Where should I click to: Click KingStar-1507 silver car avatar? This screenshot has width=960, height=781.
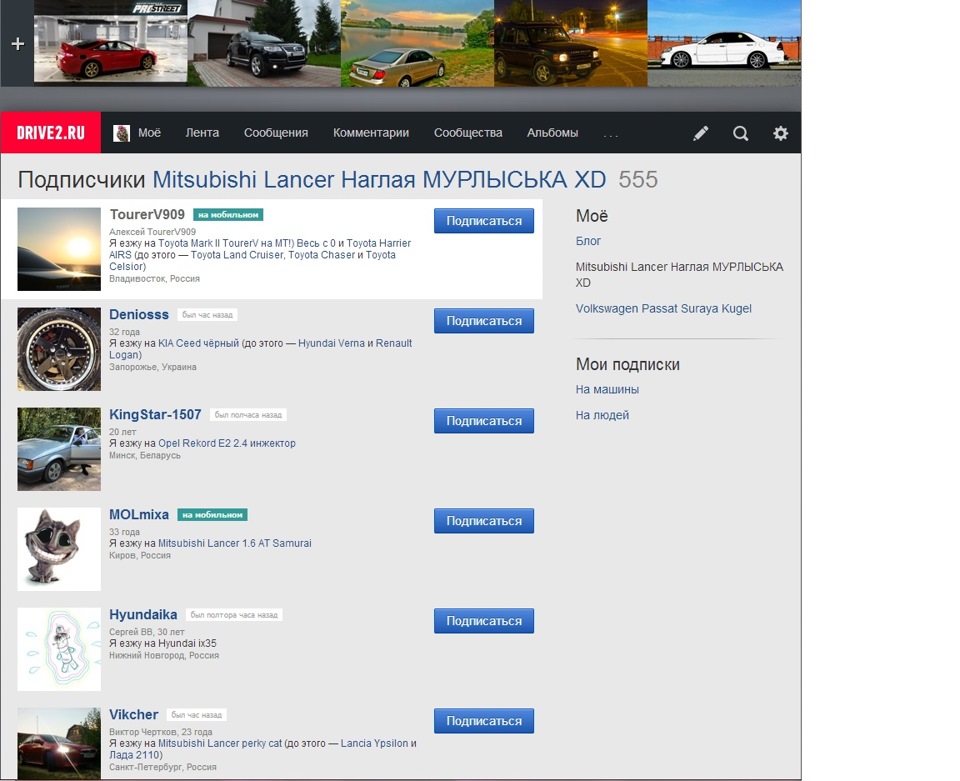click(x=59, y=449)
